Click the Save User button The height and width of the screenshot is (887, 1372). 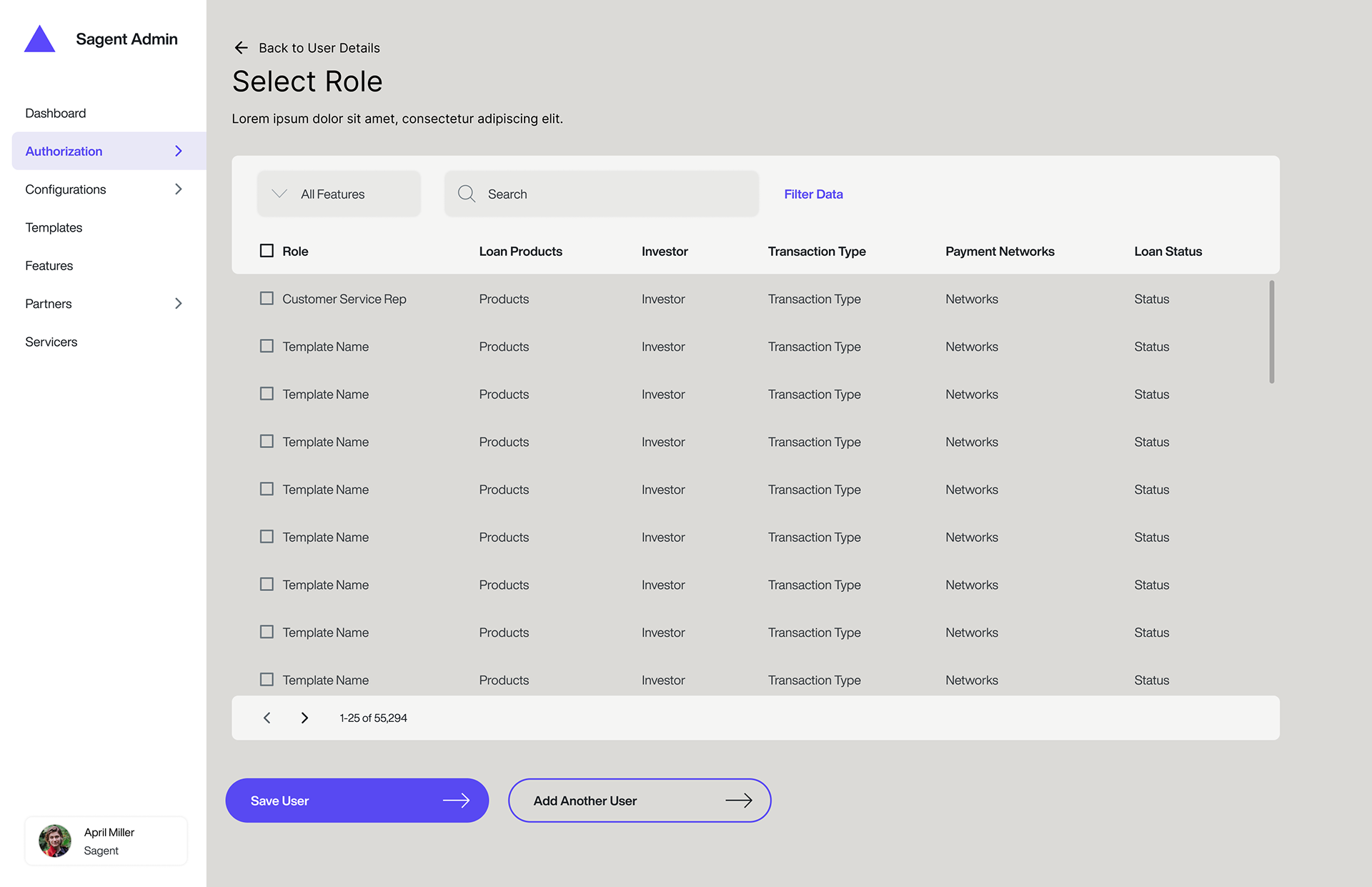pos(357,801)
